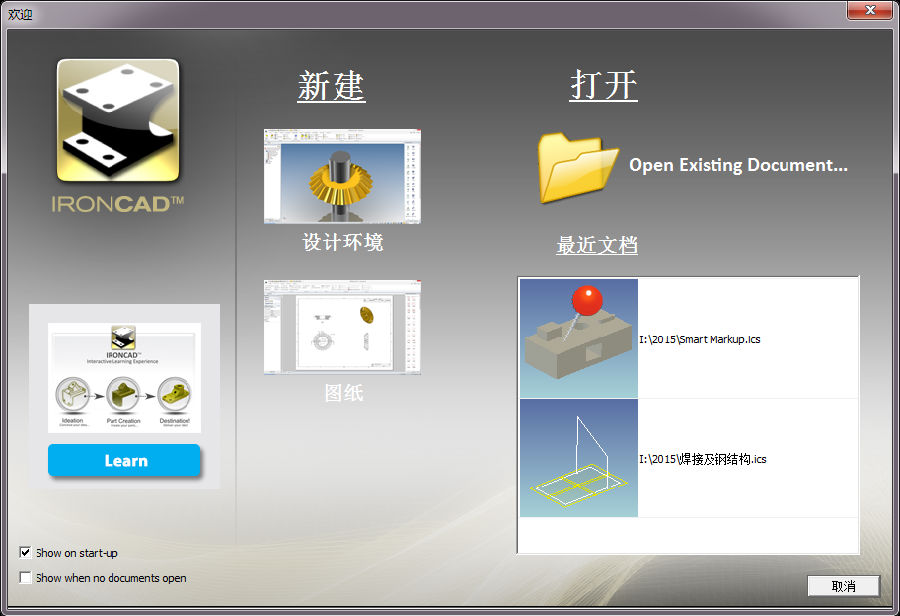This screenshot has height=616, width=900.
Task: Enable Show when no documents open
Action: click(x=25, y=577)
